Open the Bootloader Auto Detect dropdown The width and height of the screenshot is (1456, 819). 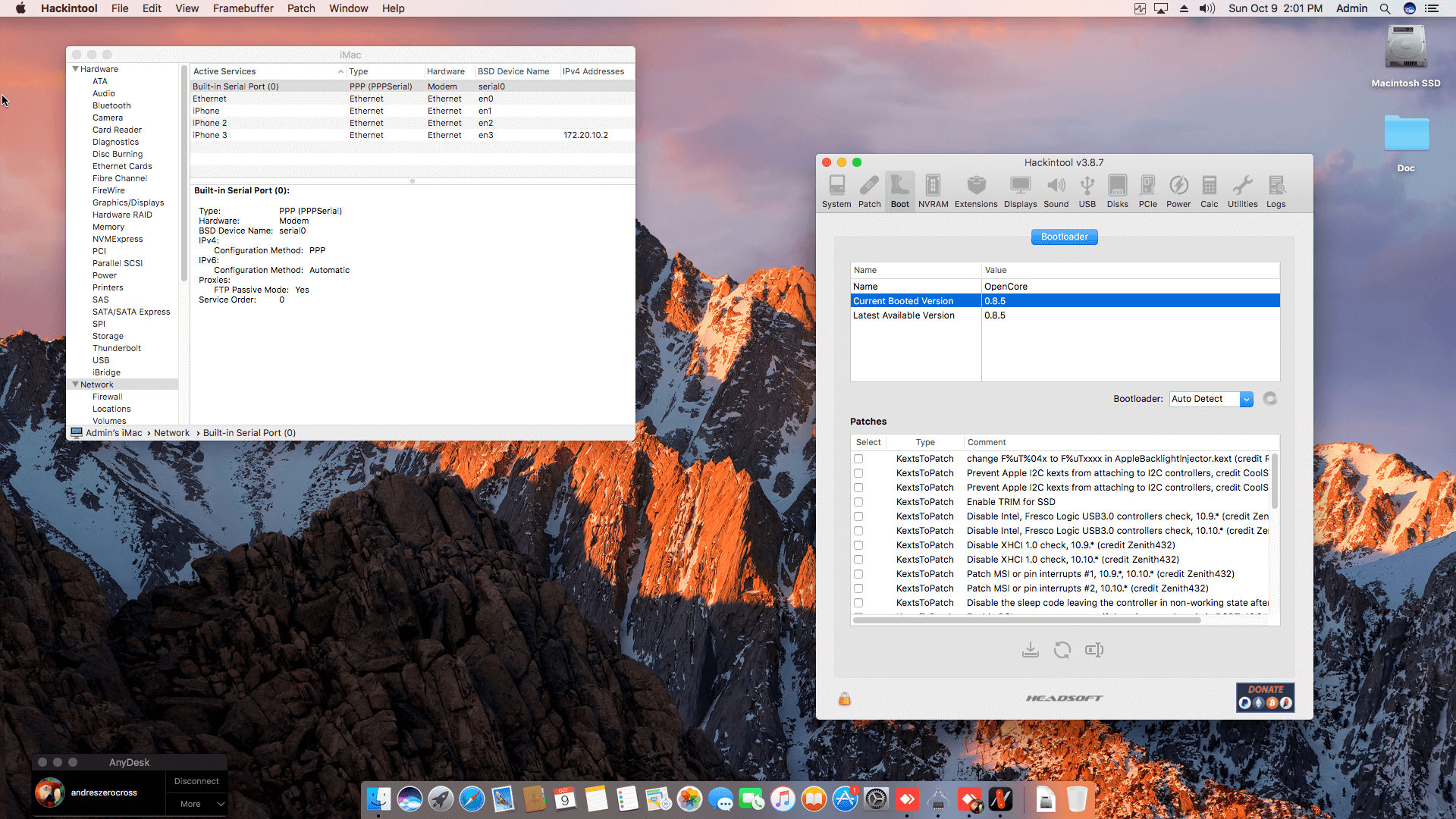(x=1211, y=399)
